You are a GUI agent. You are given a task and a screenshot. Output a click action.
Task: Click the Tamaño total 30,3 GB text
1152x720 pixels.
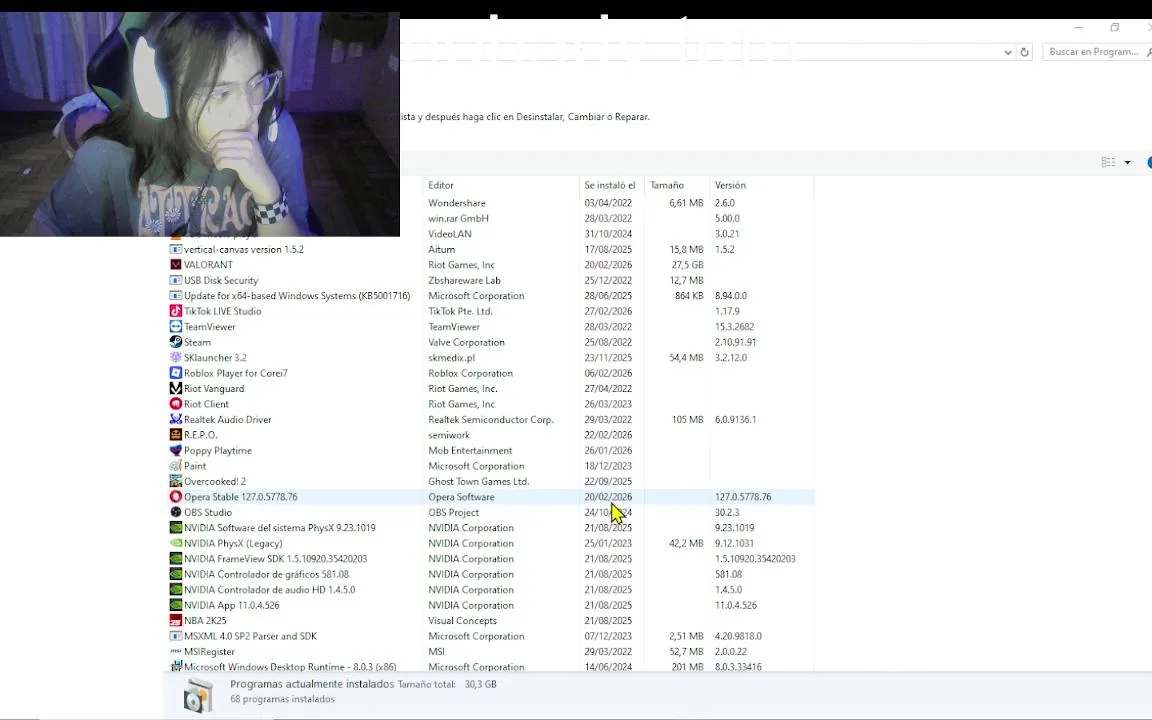pos(447,684)
